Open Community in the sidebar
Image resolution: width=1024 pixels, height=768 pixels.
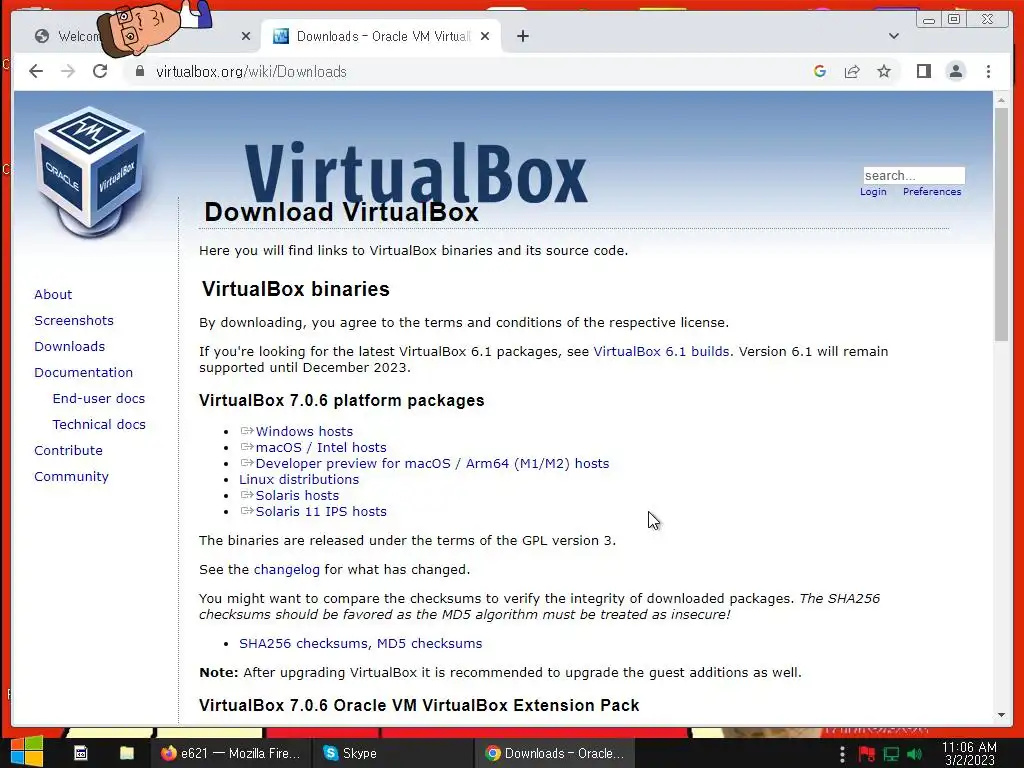(71, 477)
